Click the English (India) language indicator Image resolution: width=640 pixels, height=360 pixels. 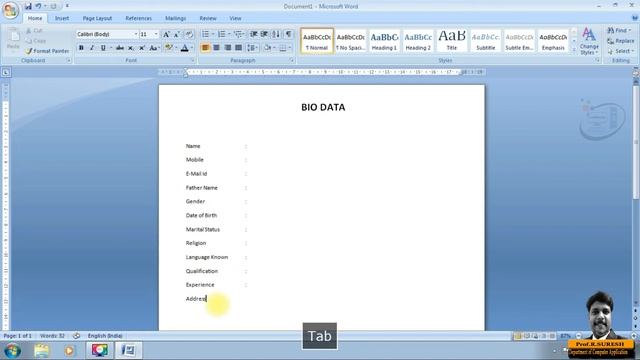[x=105, y=336]
